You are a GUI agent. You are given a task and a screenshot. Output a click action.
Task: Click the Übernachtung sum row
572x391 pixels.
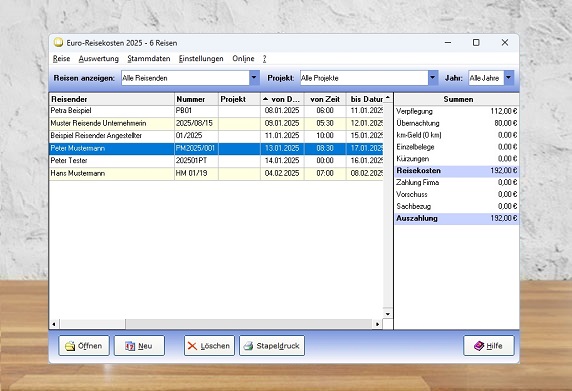(457, 123)
